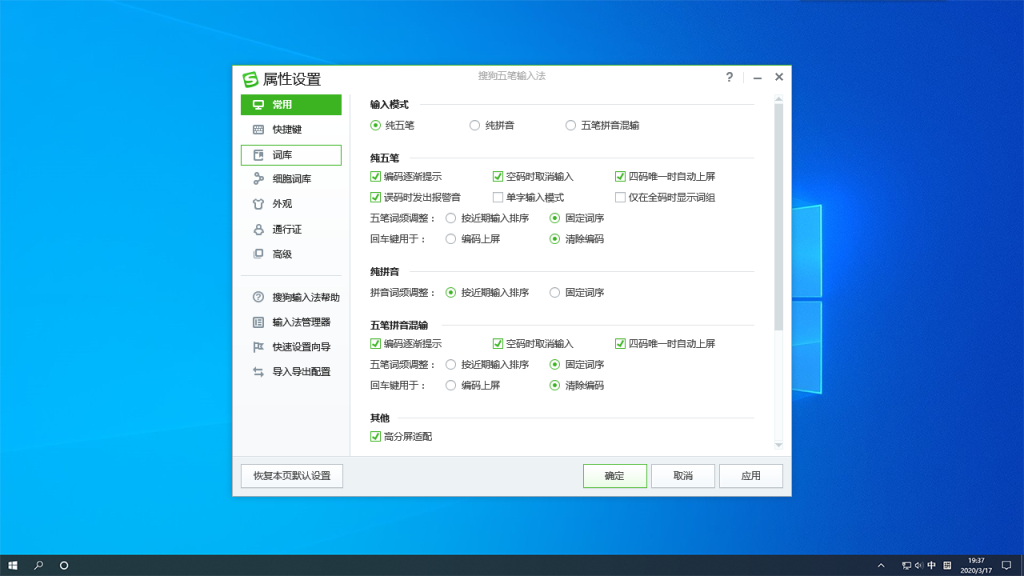Viewport: 1024px width, 576px height.
Task: Cancel changes with 取消 button
Action: (x=682, y=476)
